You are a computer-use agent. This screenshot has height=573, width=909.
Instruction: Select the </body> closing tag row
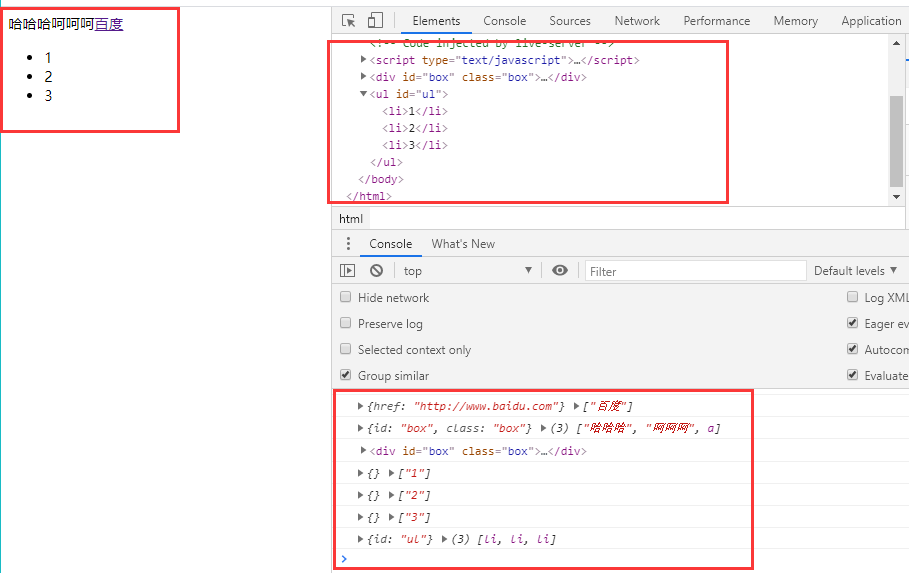(x=381, y=179)
